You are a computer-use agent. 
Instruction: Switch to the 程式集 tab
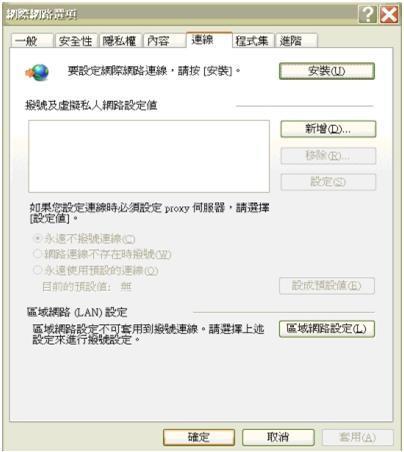[x=253, y=41]
